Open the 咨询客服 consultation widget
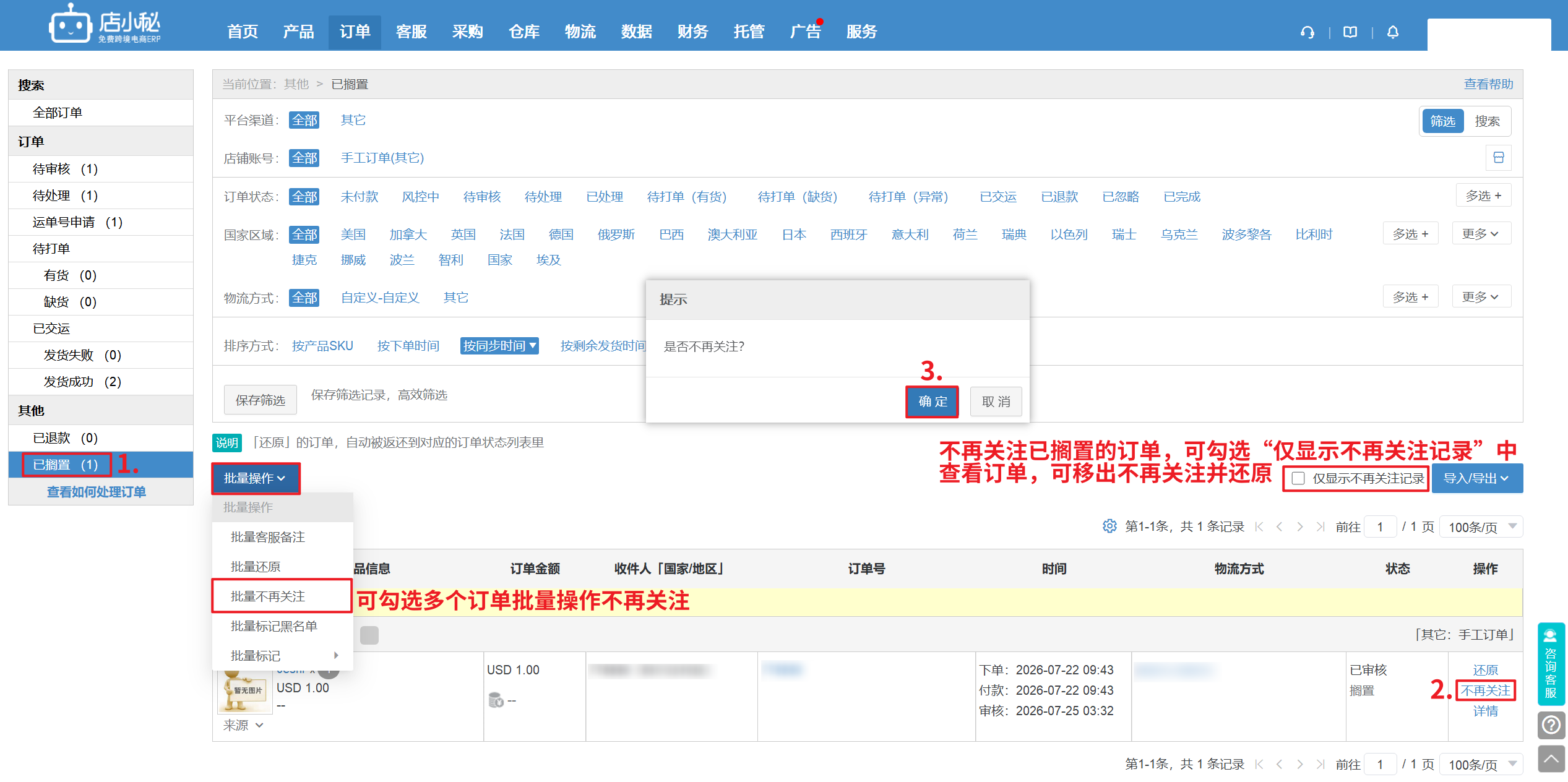This screenshot has width=1568, height=782. (1551, 664)
